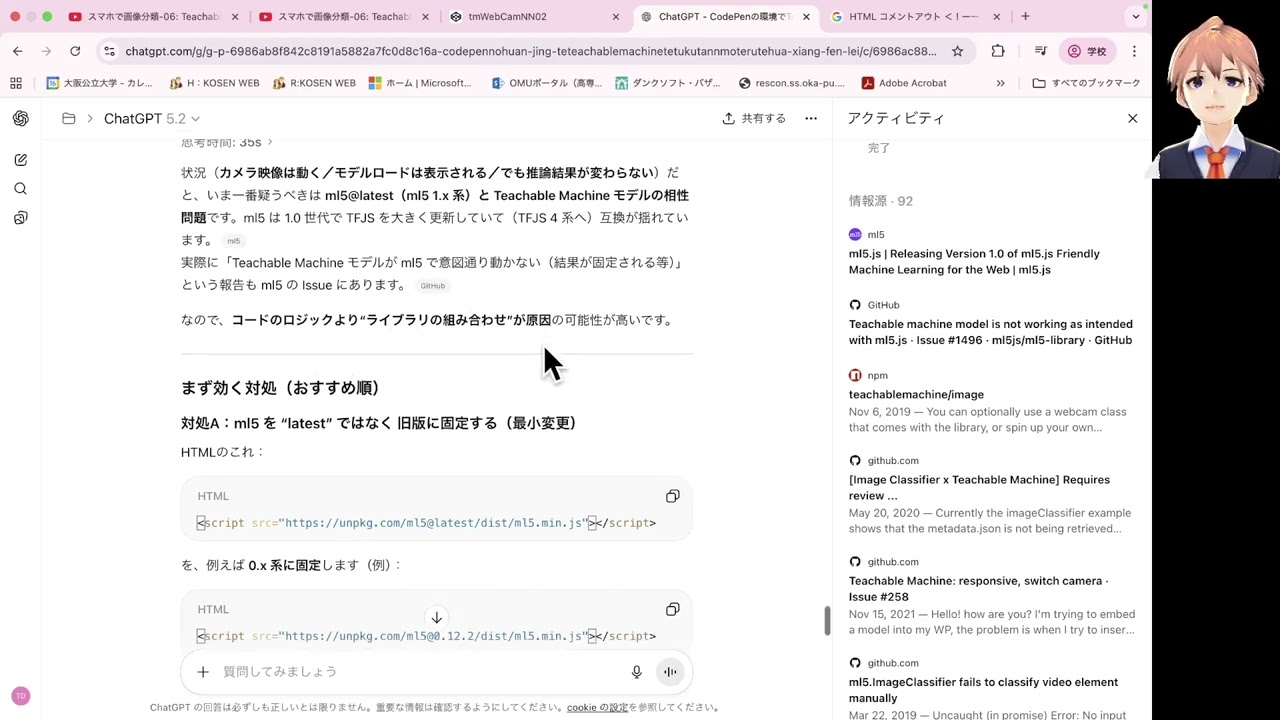Image resolution: width=1280 pixels, height=720 pixels.
Task: Open the apps grid icon in bookmarks bar
Action: (16, 83)
